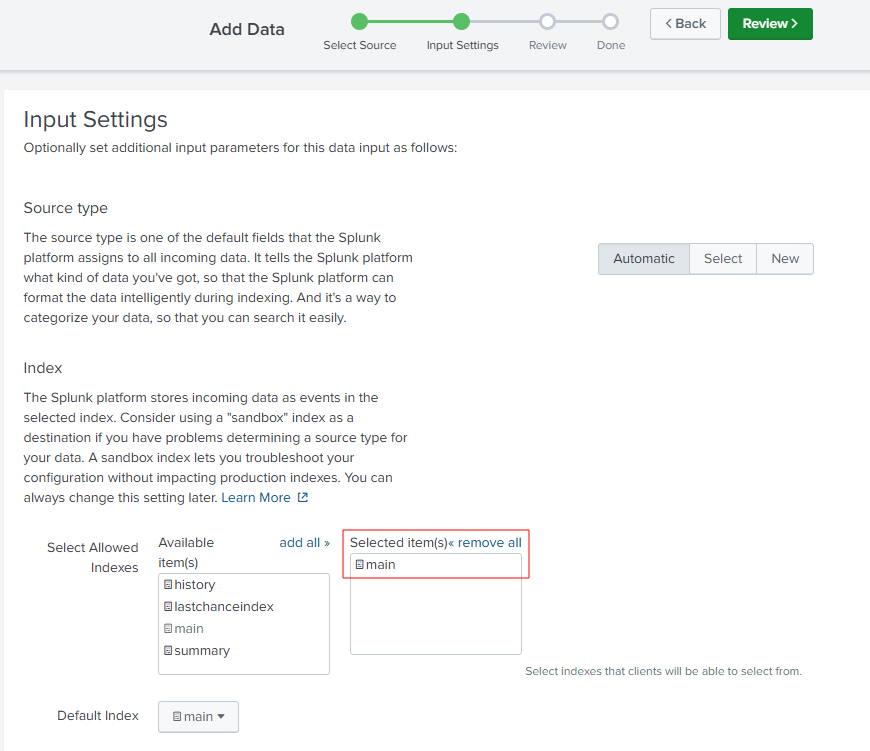Click the add all link

tap(305, 542)
